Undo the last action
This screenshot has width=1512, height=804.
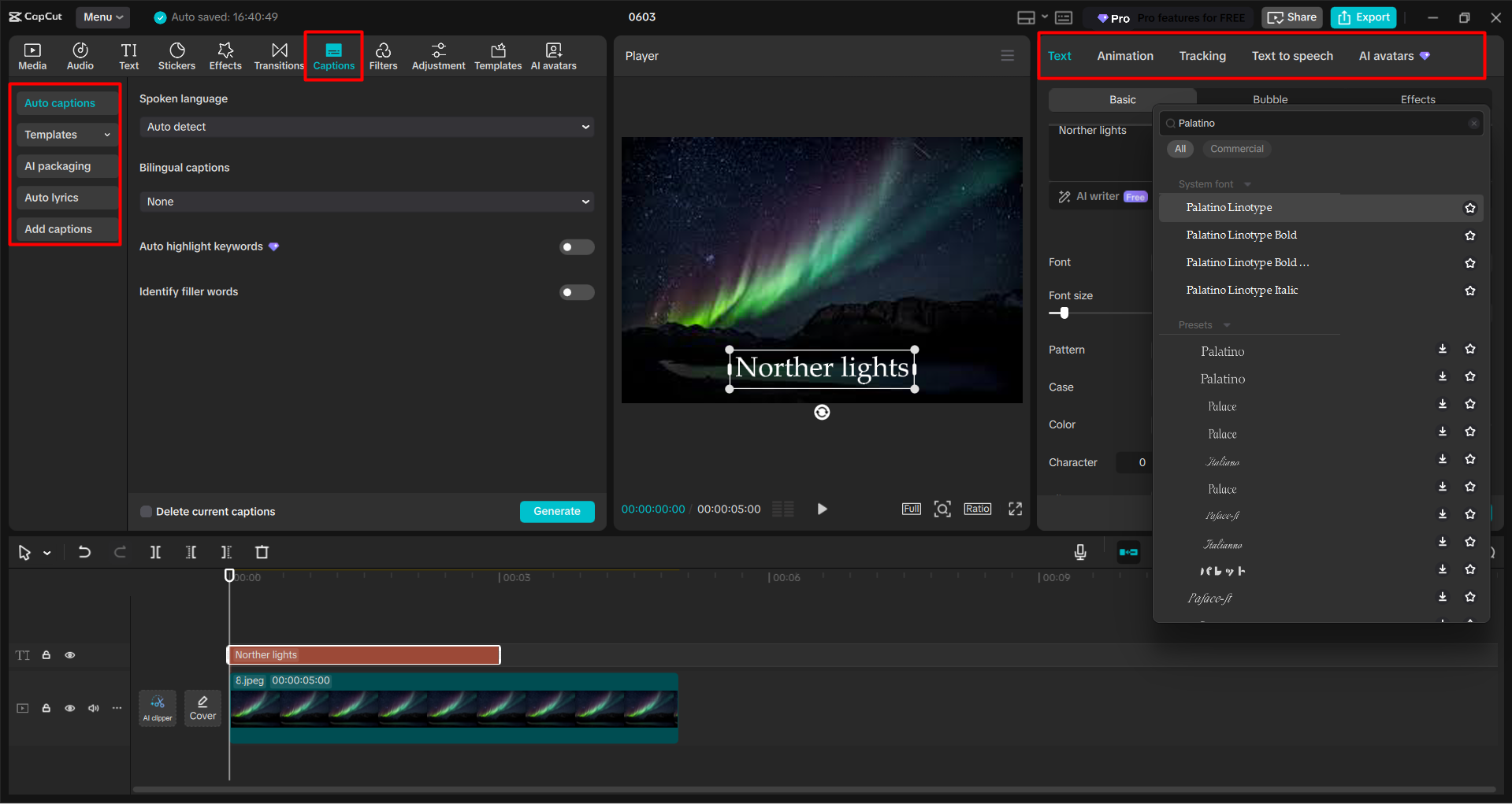84,552
